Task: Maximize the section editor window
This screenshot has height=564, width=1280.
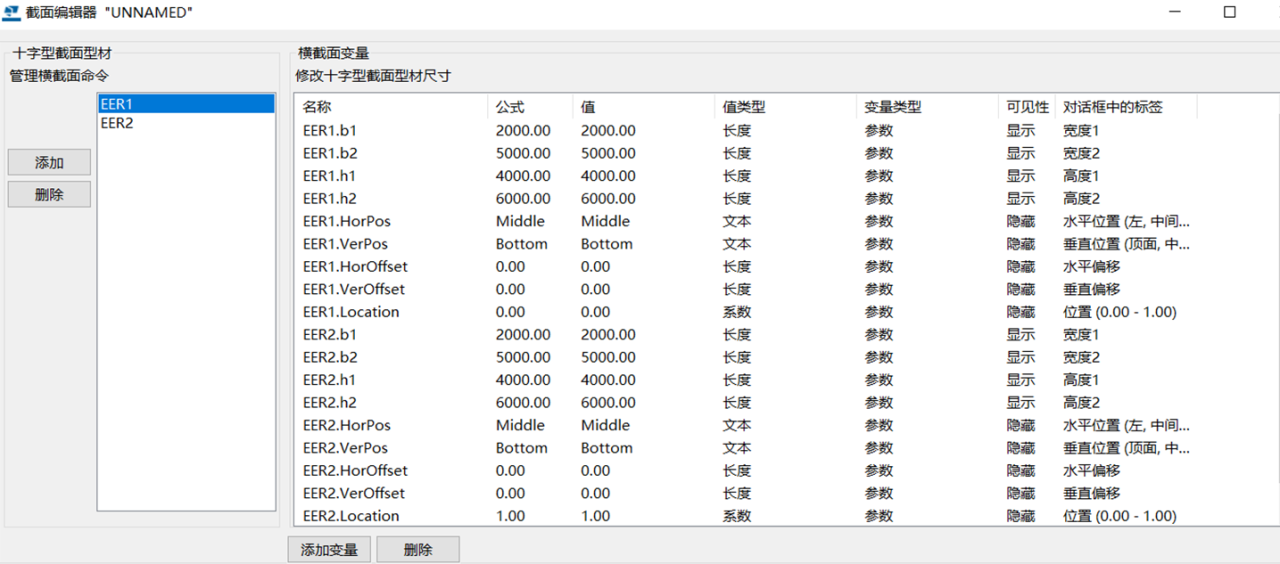Action: pyautogui.click(x=1230, y=12)
